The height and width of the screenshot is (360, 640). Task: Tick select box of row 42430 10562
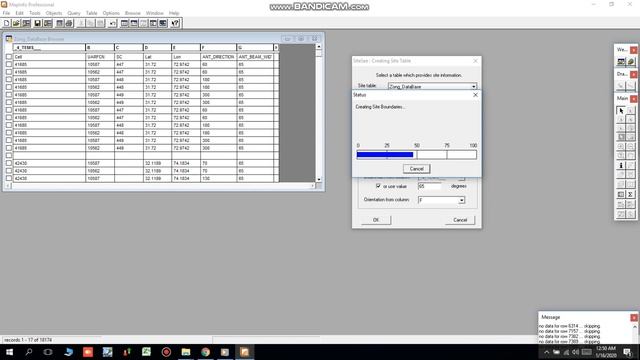tap(9, 171)
